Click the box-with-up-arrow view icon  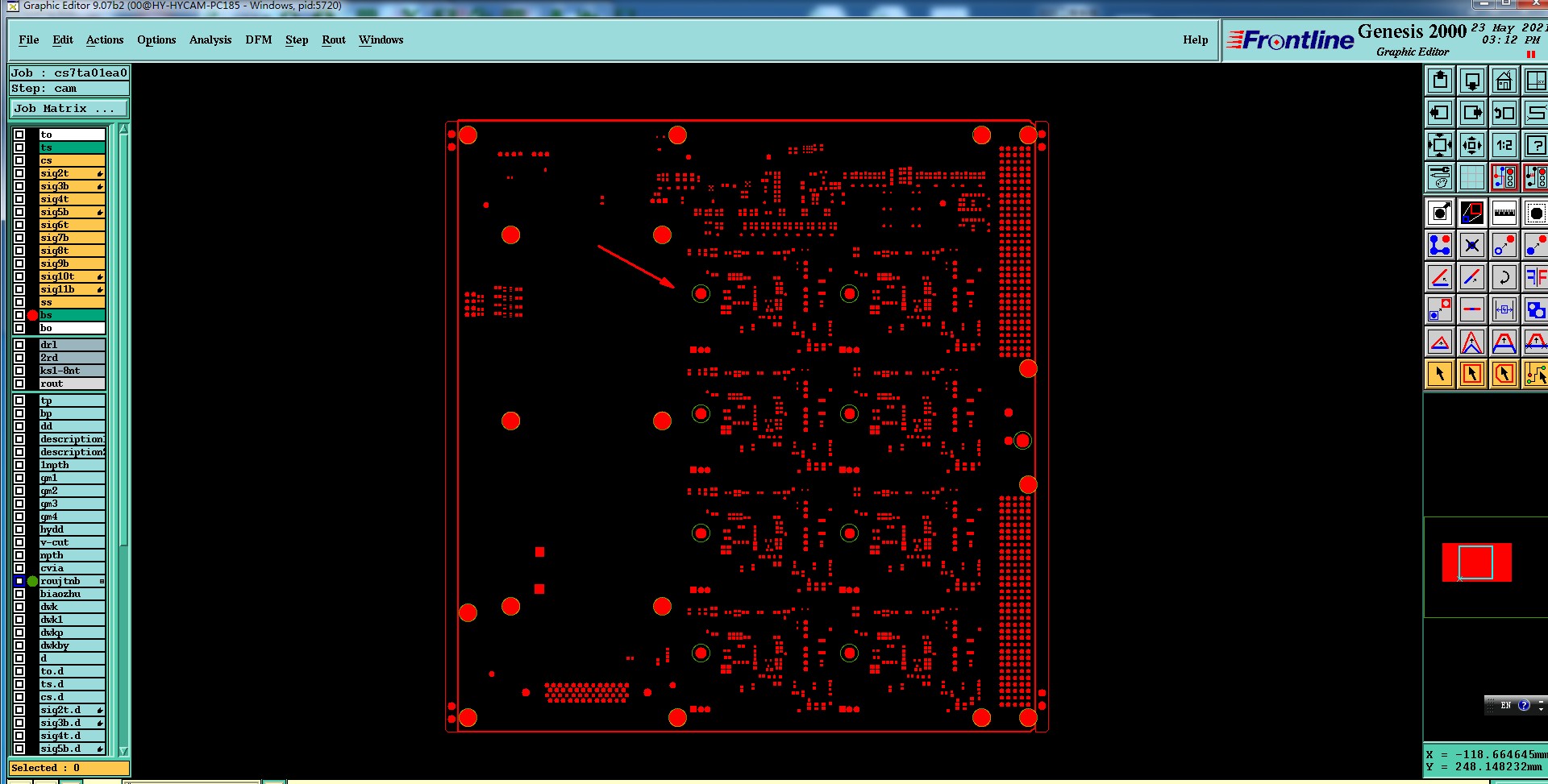coord(1440,81)
